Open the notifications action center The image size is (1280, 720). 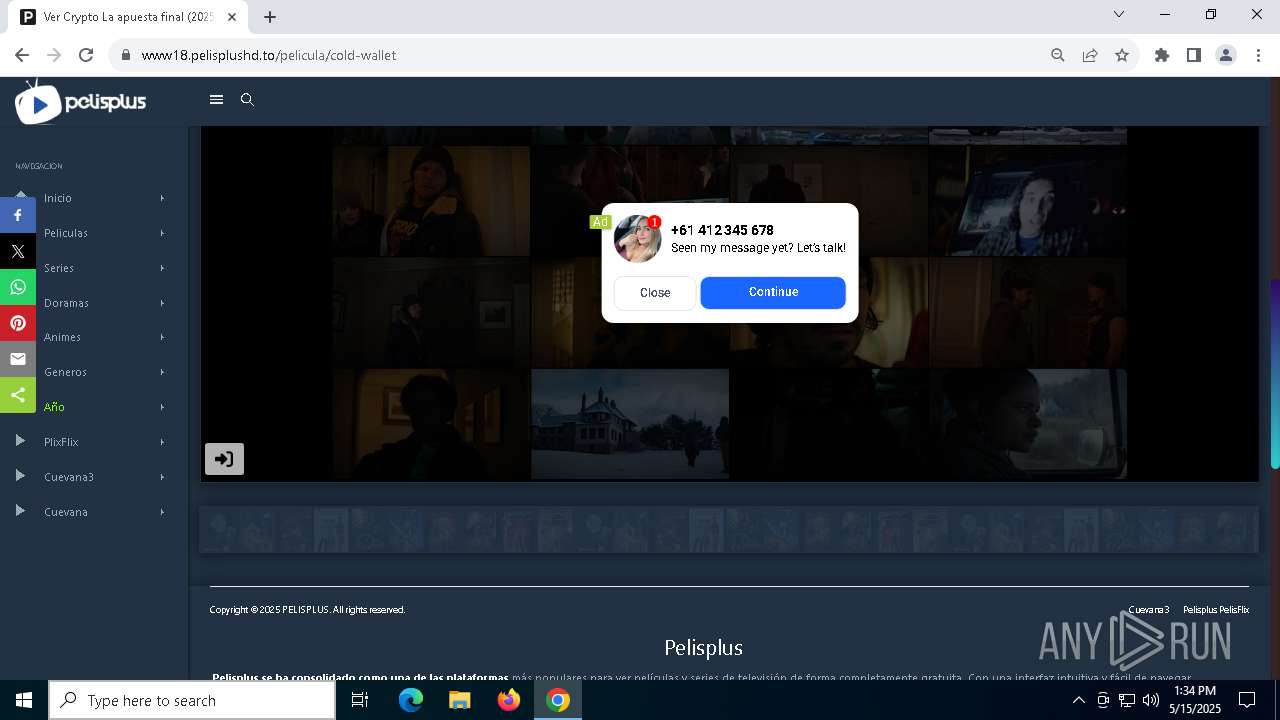pos(1247,700)
